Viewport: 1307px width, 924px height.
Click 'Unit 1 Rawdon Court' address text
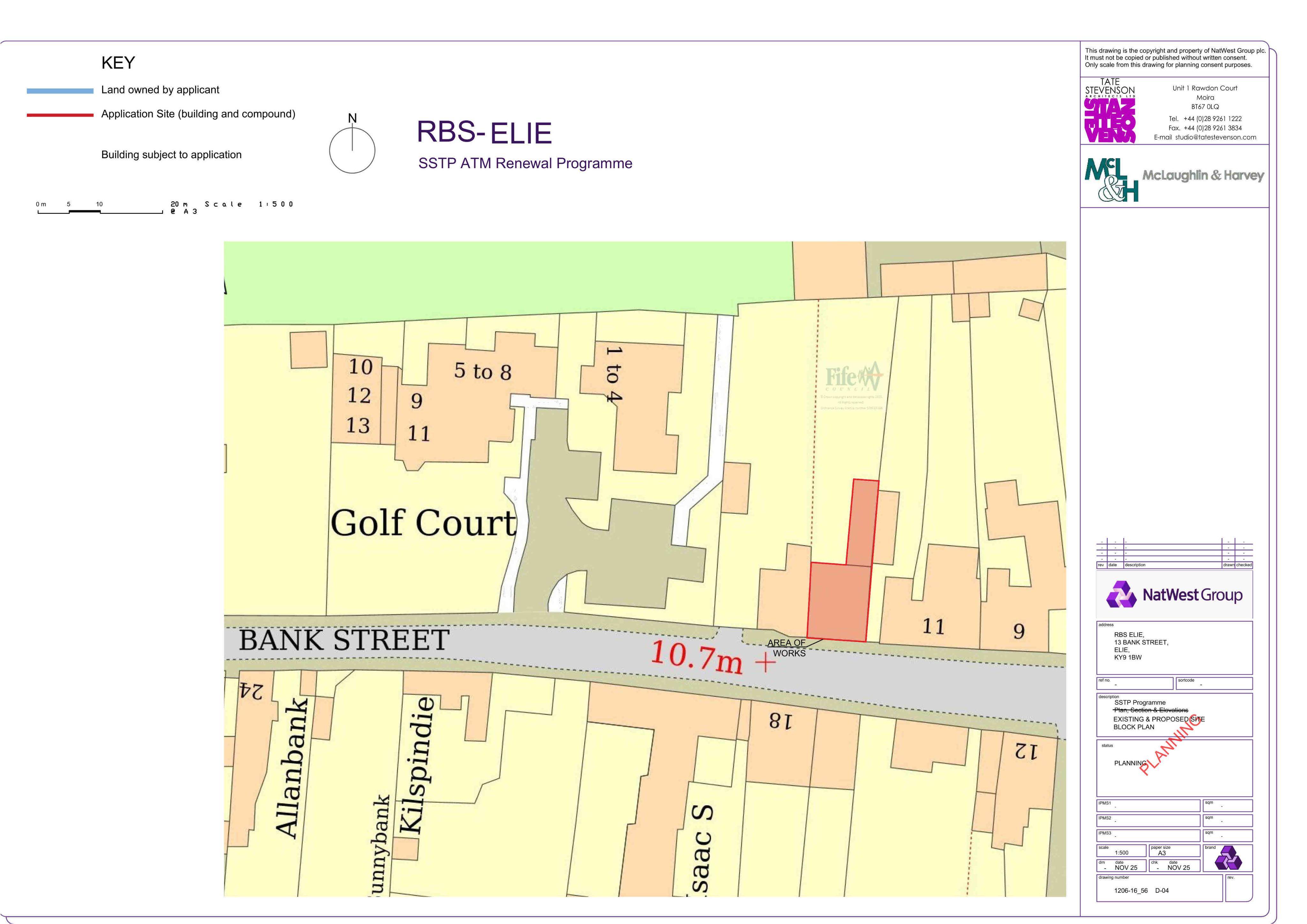coord(1205,88)
